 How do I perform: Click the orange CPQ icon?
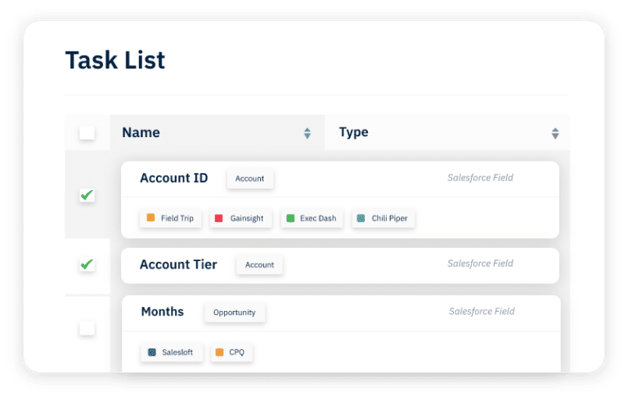tap(219, 352)
